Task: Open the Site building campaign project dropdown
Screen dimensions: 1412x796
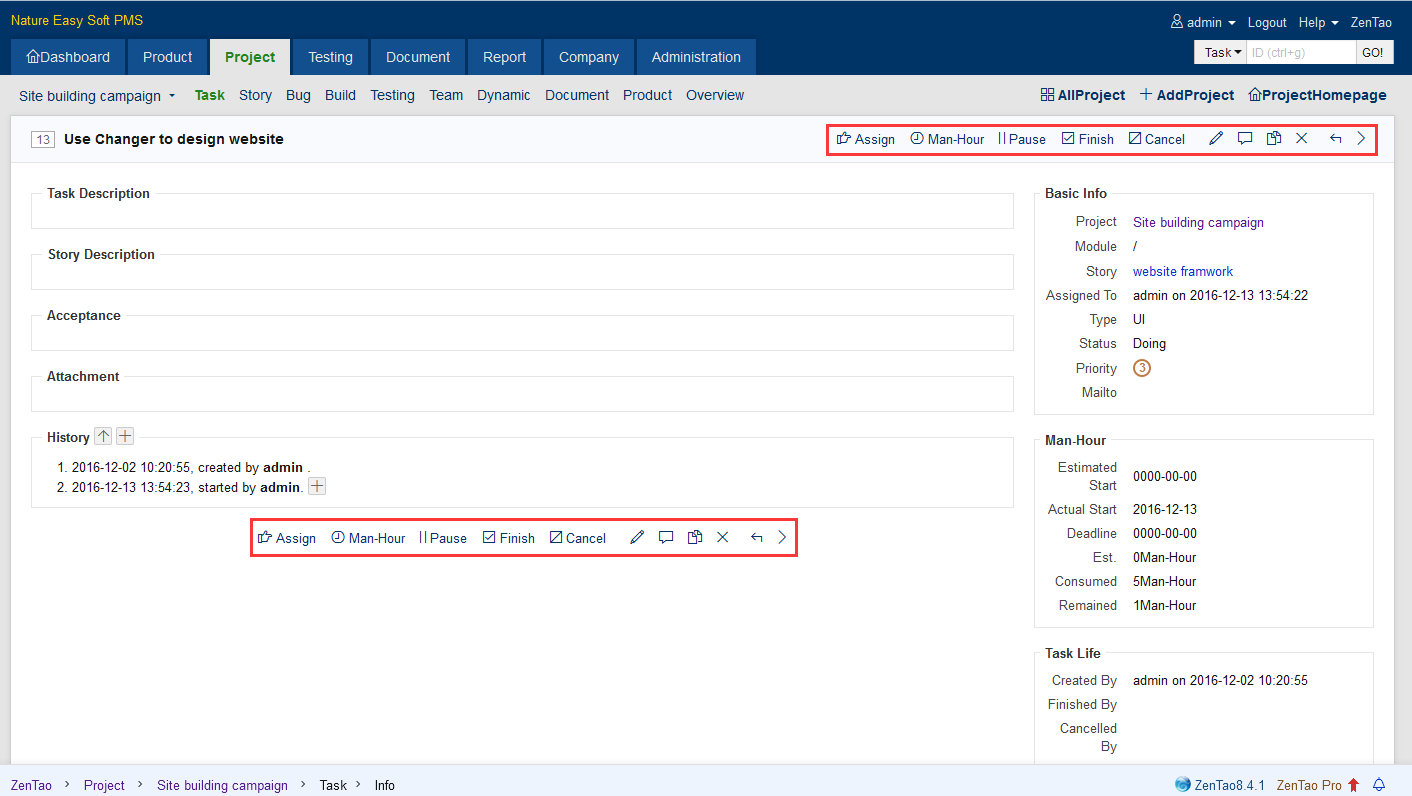Action: 97,96
